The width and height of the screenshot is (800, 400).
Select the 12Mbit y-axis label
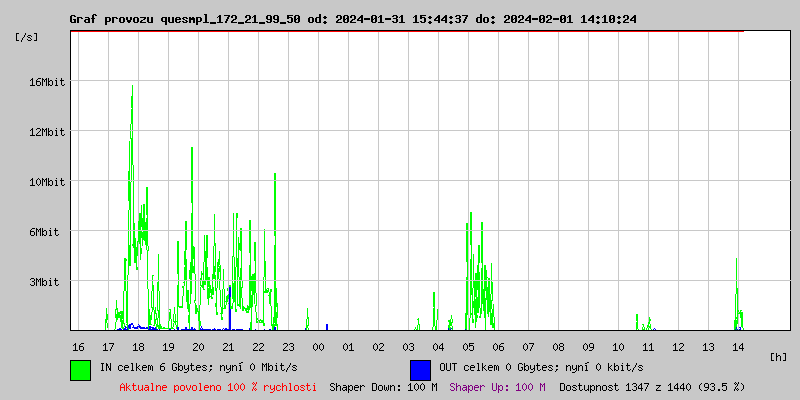tap(46, 132)
